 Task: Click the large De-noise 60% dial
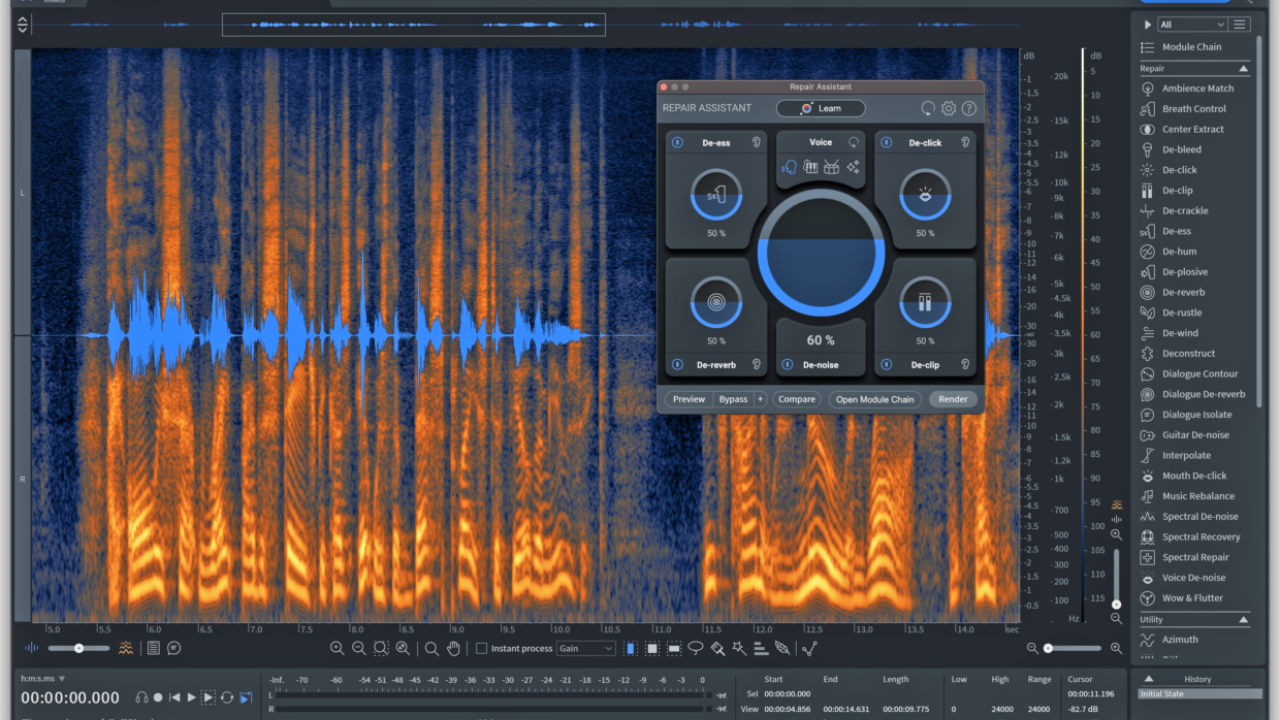tap(821, 253)
